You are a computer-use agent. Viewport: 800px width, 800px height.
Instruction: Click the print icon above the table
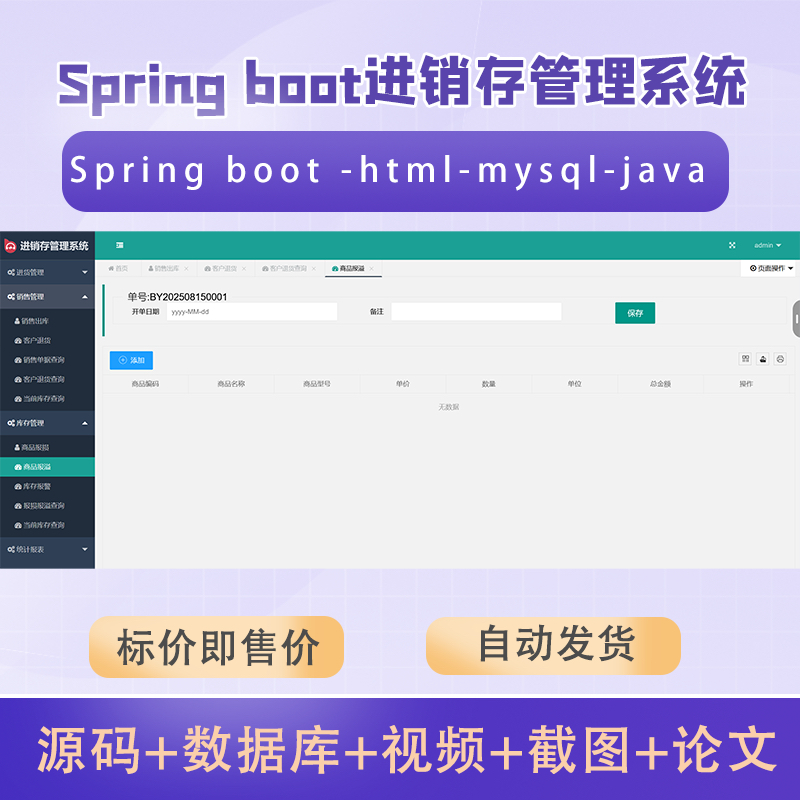780,359
